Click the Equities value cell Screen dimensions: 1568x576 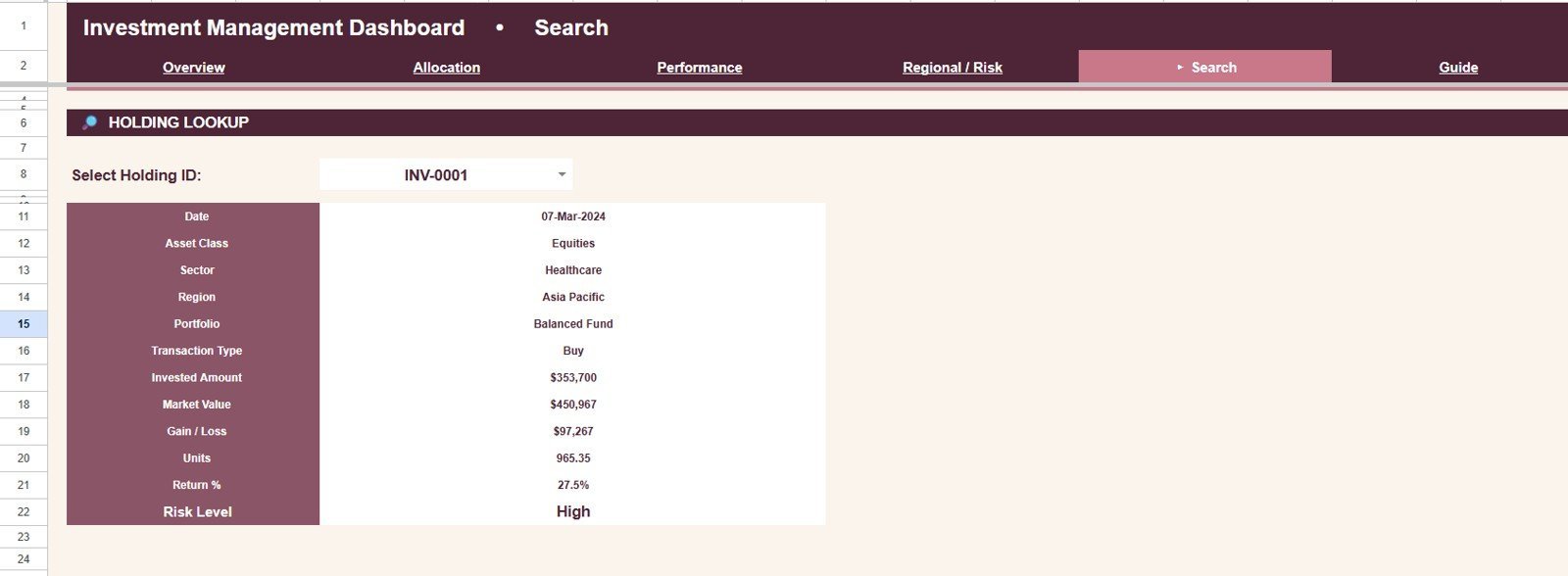[x=572, y=243]
